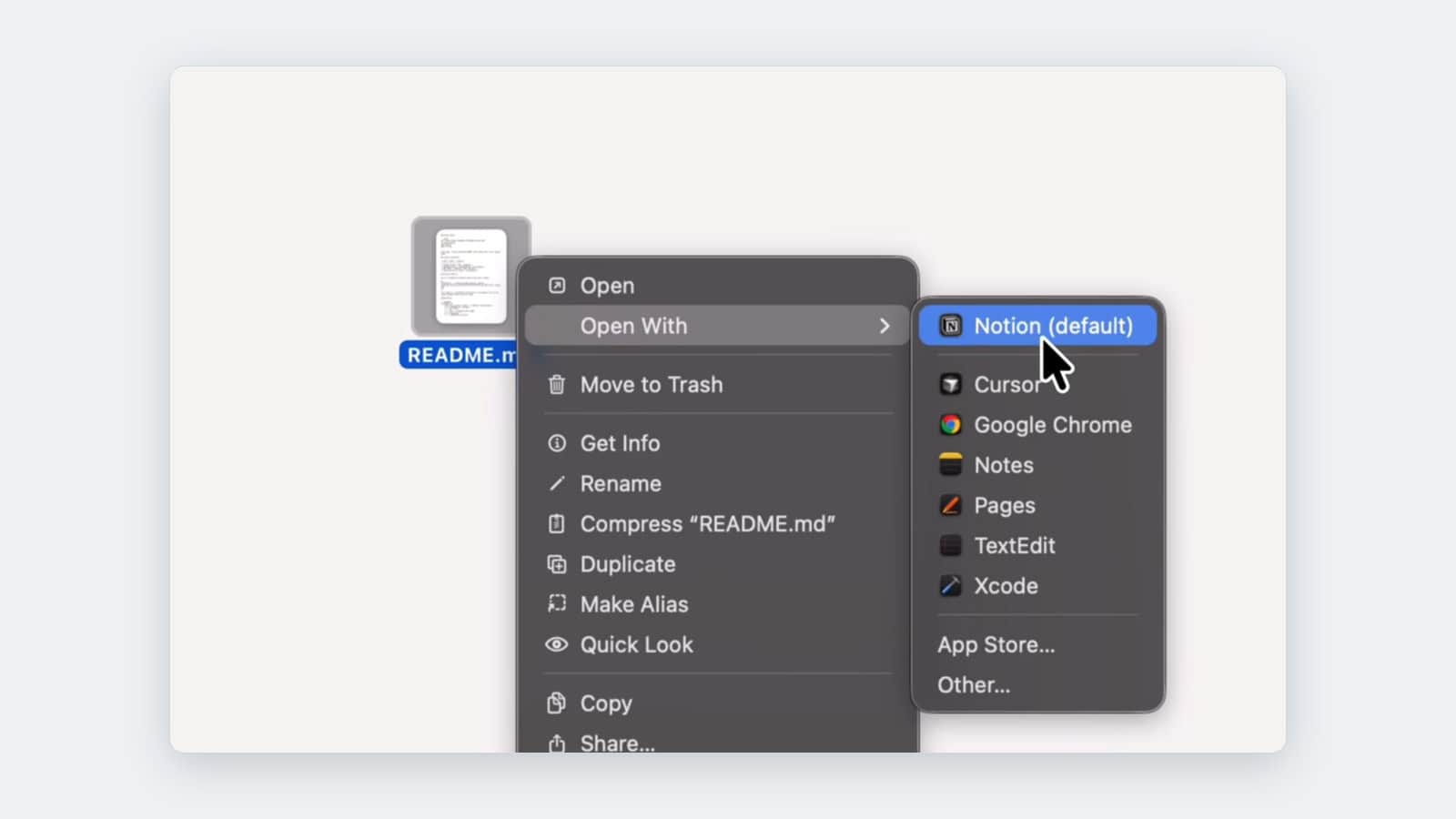
Task: Open file with Google Chrome
Action: 1037,425
